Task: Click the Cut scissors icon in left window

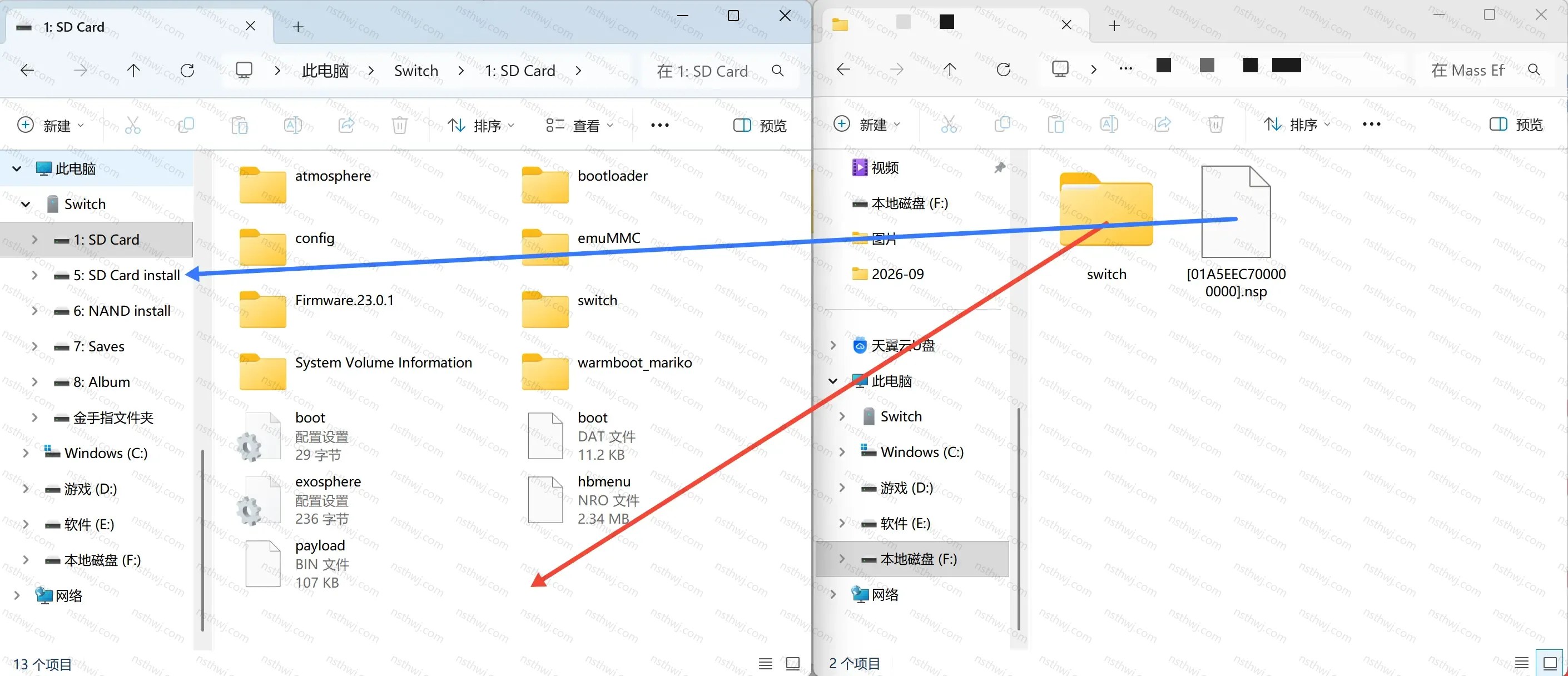Action: (x=133, y=125)
